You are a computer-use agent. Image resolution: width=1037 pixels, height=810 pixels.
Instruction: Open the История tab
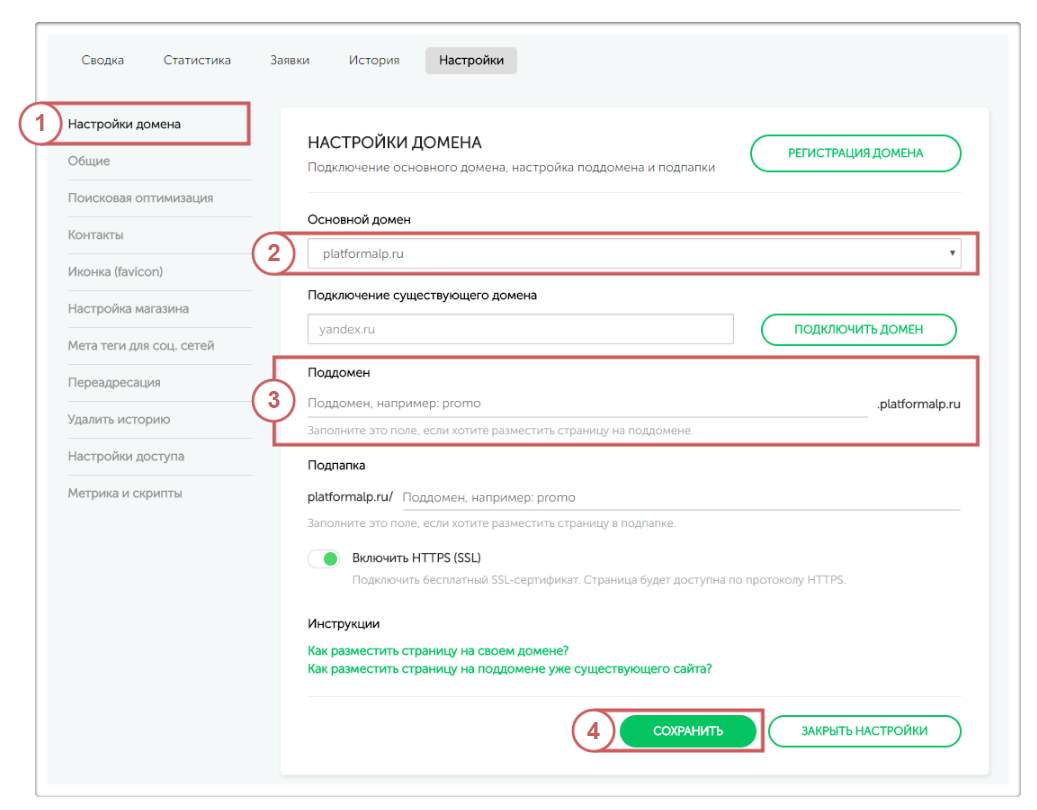coord(374,60)
